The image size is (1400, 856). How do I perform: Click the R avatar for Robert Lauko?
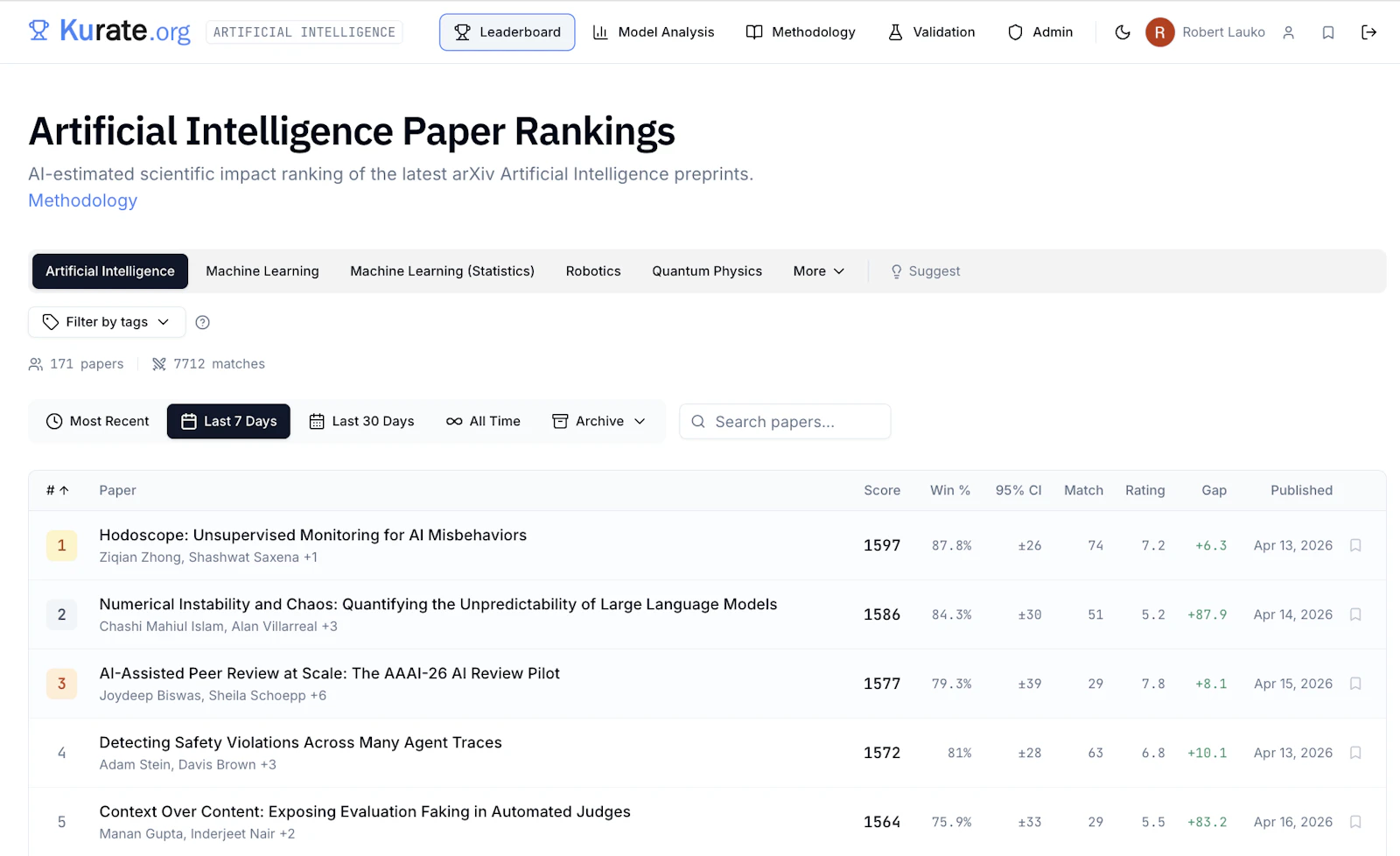tap(1159, 32)
